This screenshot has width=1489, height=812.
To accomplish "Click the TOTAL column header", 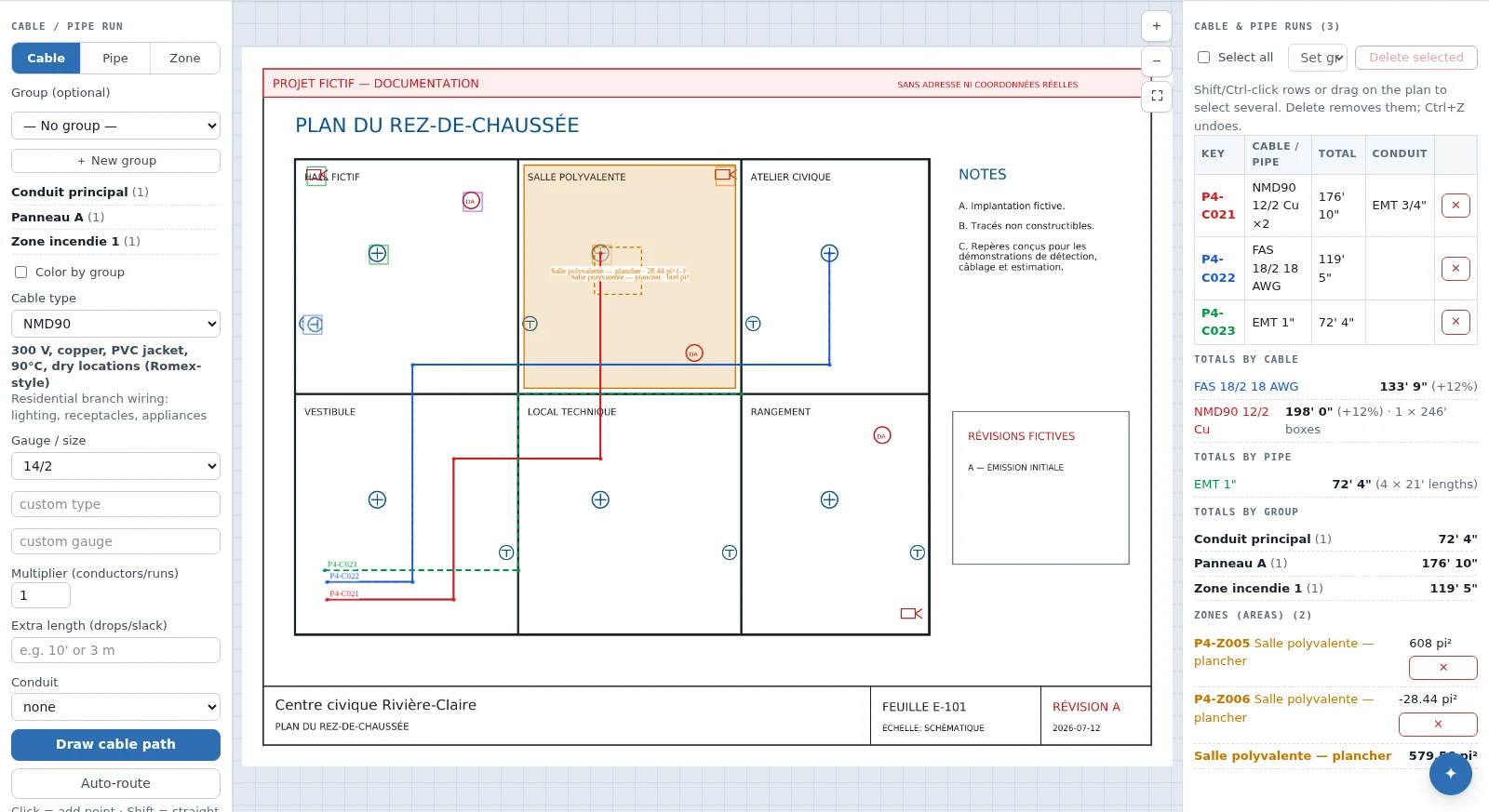I will tap(1337, 154).
